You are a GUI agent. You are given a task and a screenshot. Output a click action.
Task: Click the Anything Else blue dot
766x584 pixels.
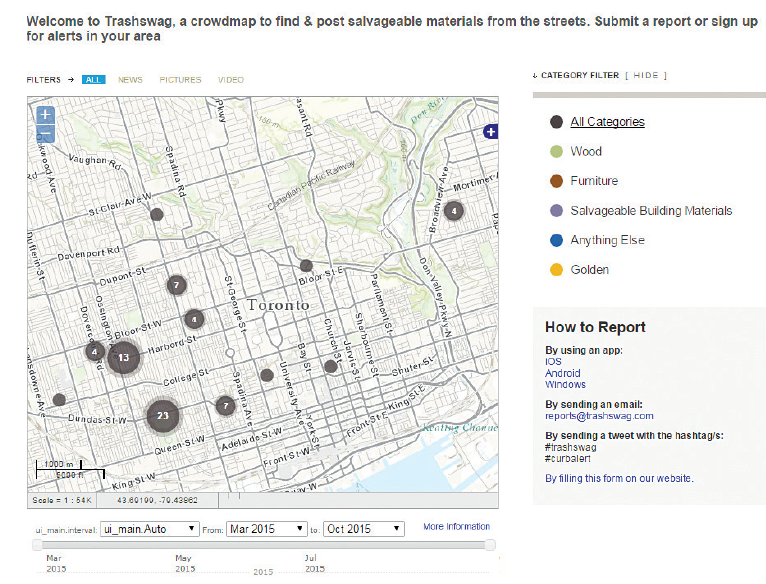point(556,240)
